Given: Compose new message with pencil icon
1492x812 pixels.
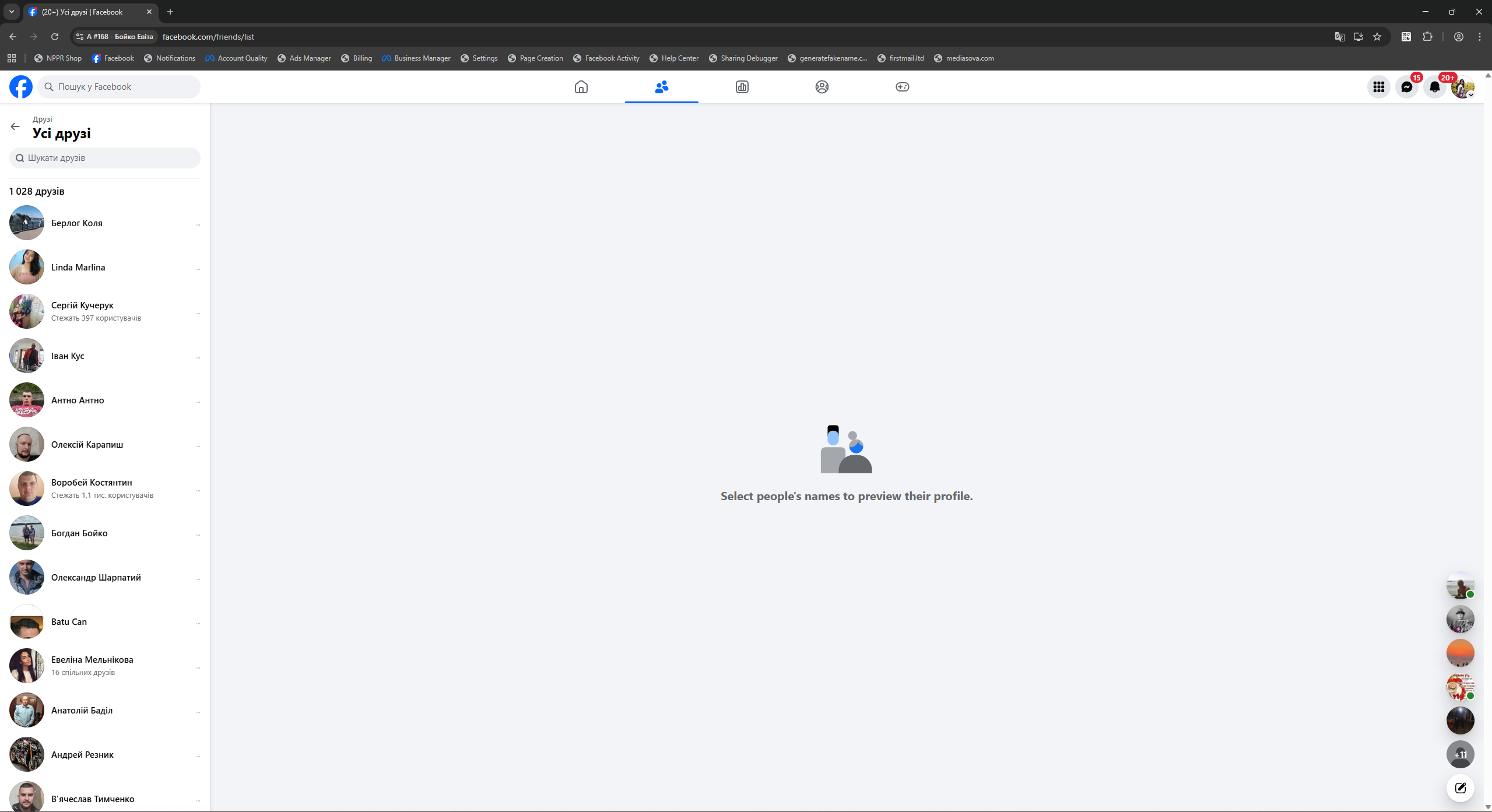Looking at the screenshot, I should (1460, 788).
